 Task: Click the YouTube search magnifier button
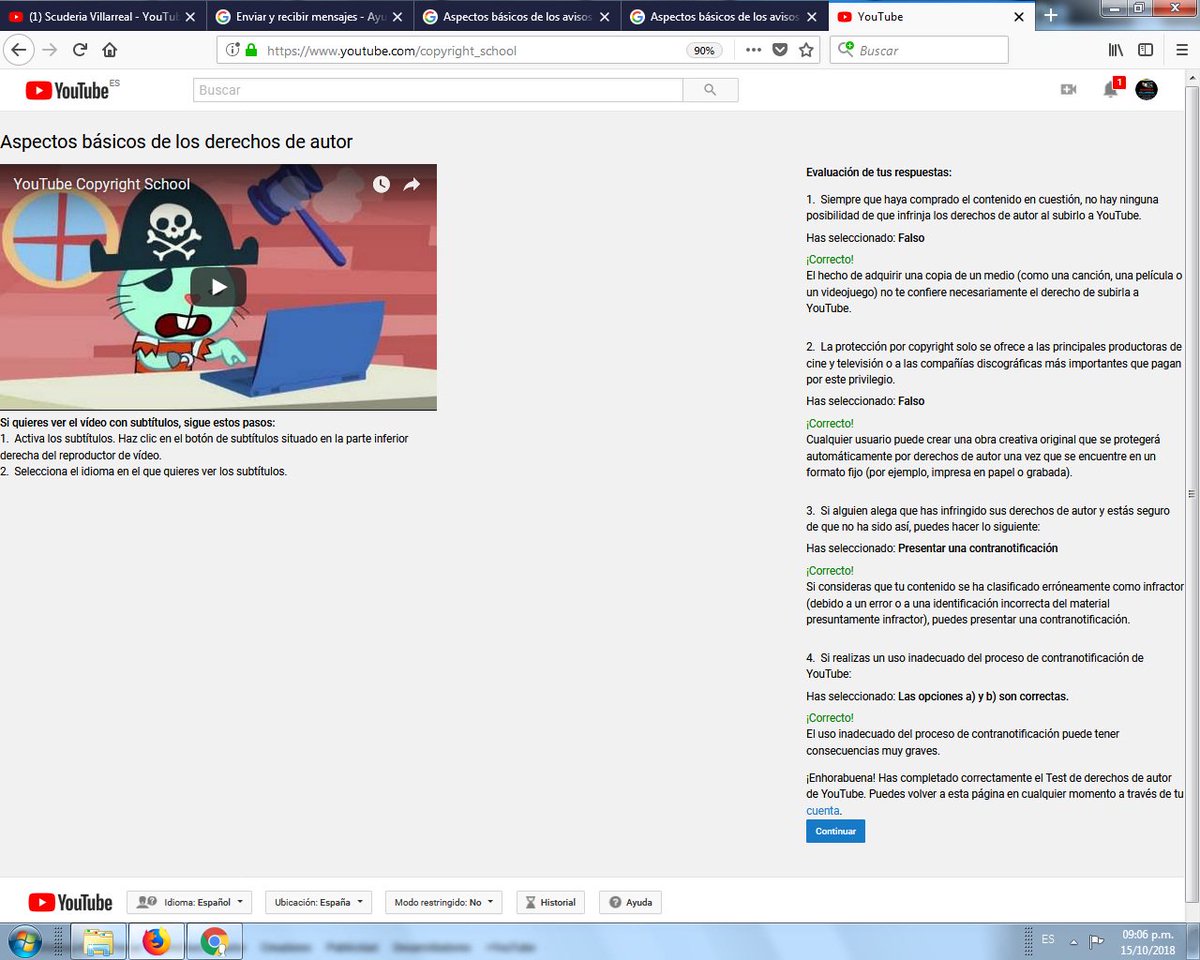(710, 90)
